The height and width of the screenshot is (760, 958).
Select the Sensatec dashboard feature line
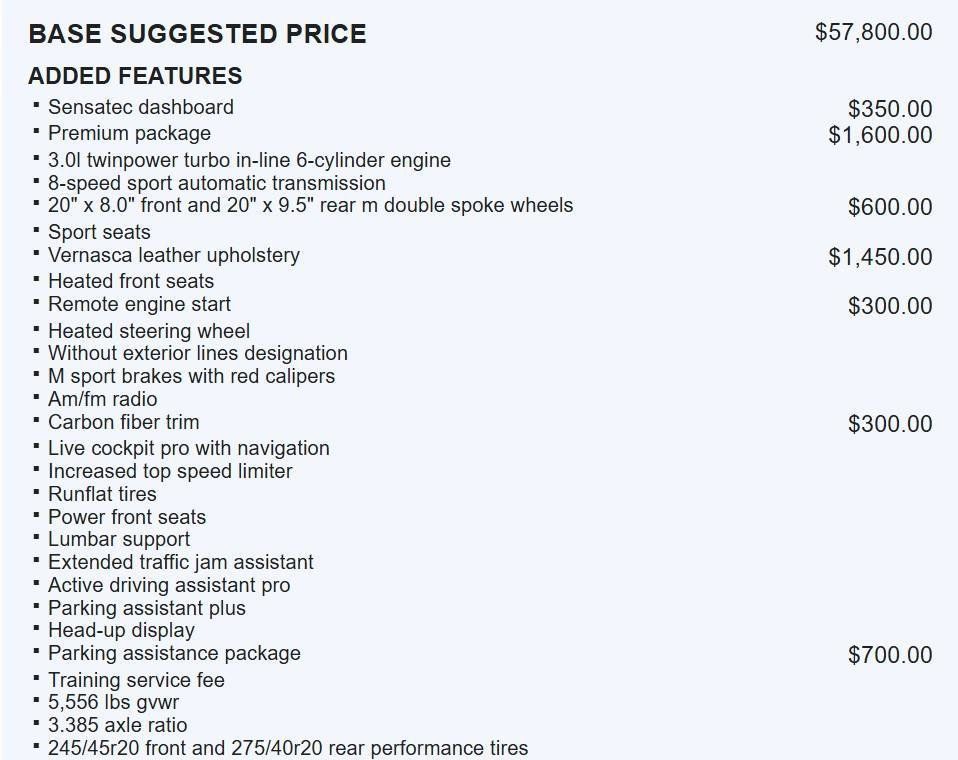tap(140, 107)
